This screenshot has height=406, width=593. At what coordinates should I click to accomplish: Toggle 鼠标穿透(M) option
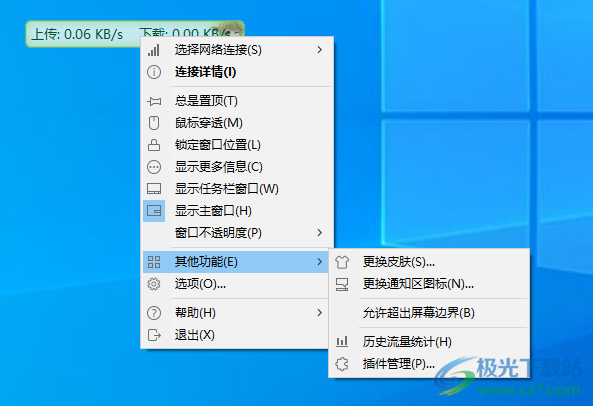(237, 123)
